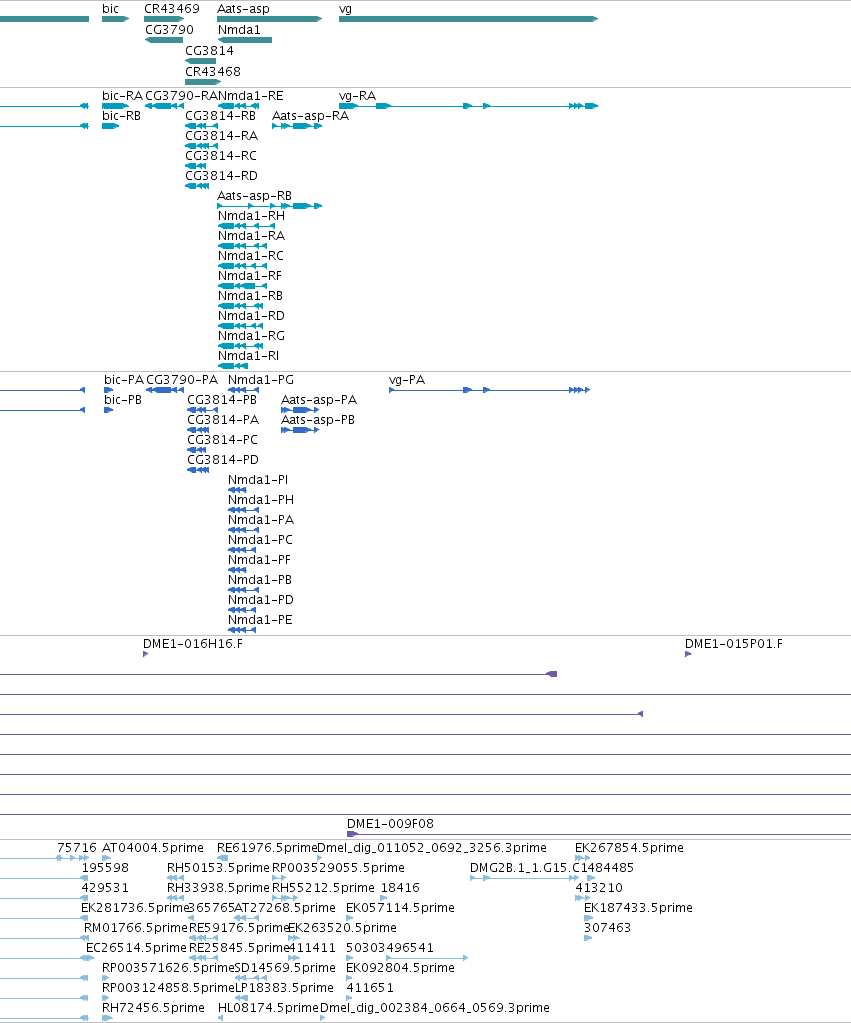851x1023 pixels.
Task: Click the CG3790 gene label
Action: pyautogui.click(x=170, y=30)
